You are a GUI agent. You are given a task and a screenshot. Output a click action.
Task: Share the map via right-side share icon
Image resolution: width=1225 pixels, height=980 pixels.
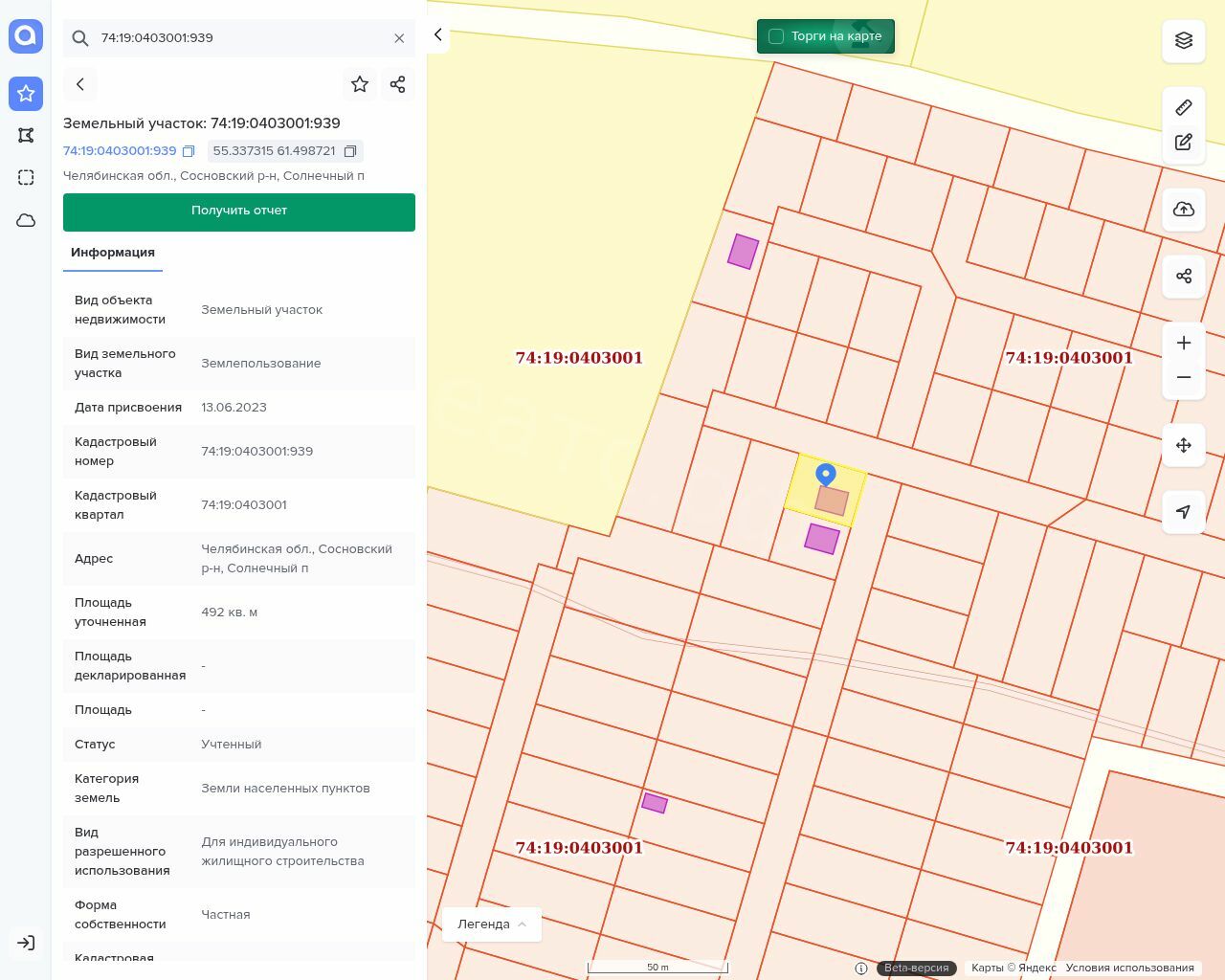1184,277
